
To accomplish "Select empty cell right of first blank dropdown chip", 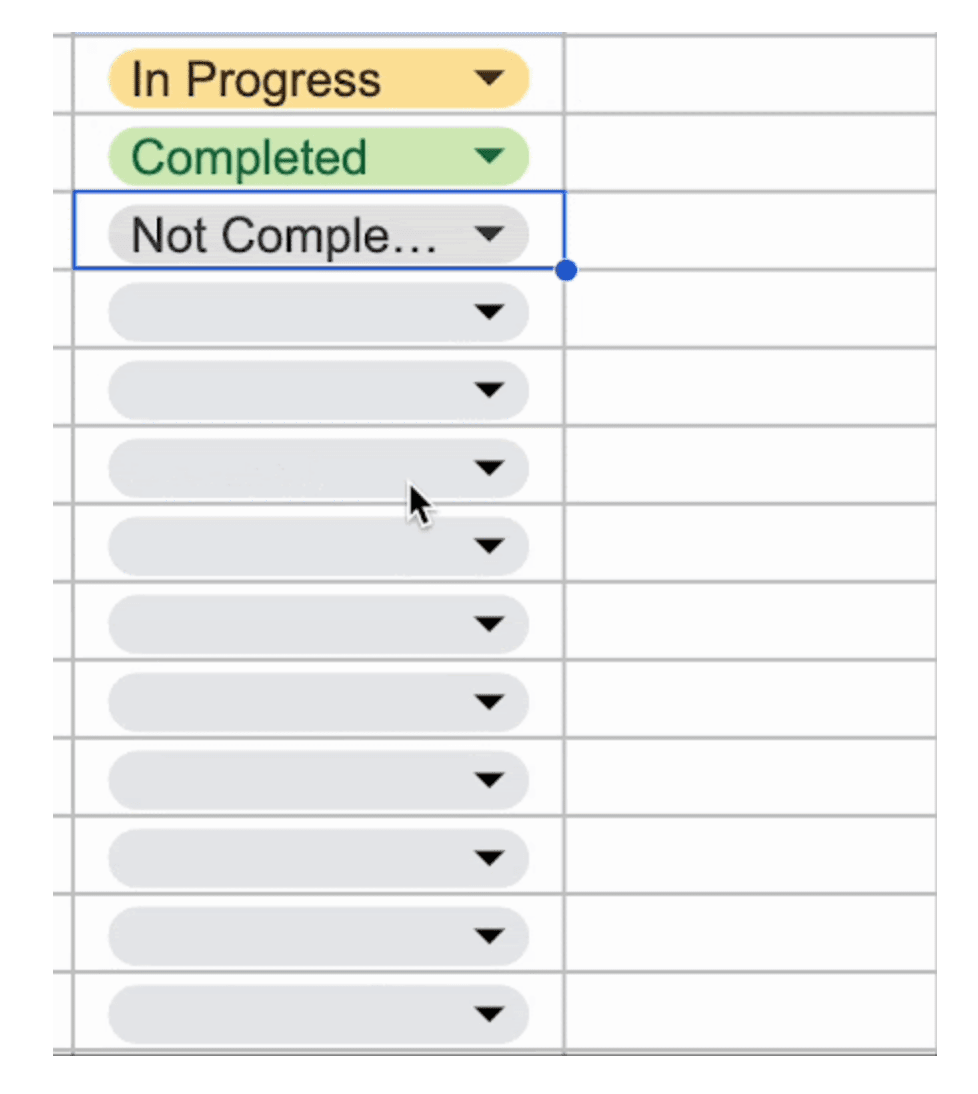I will pos(750,309).
